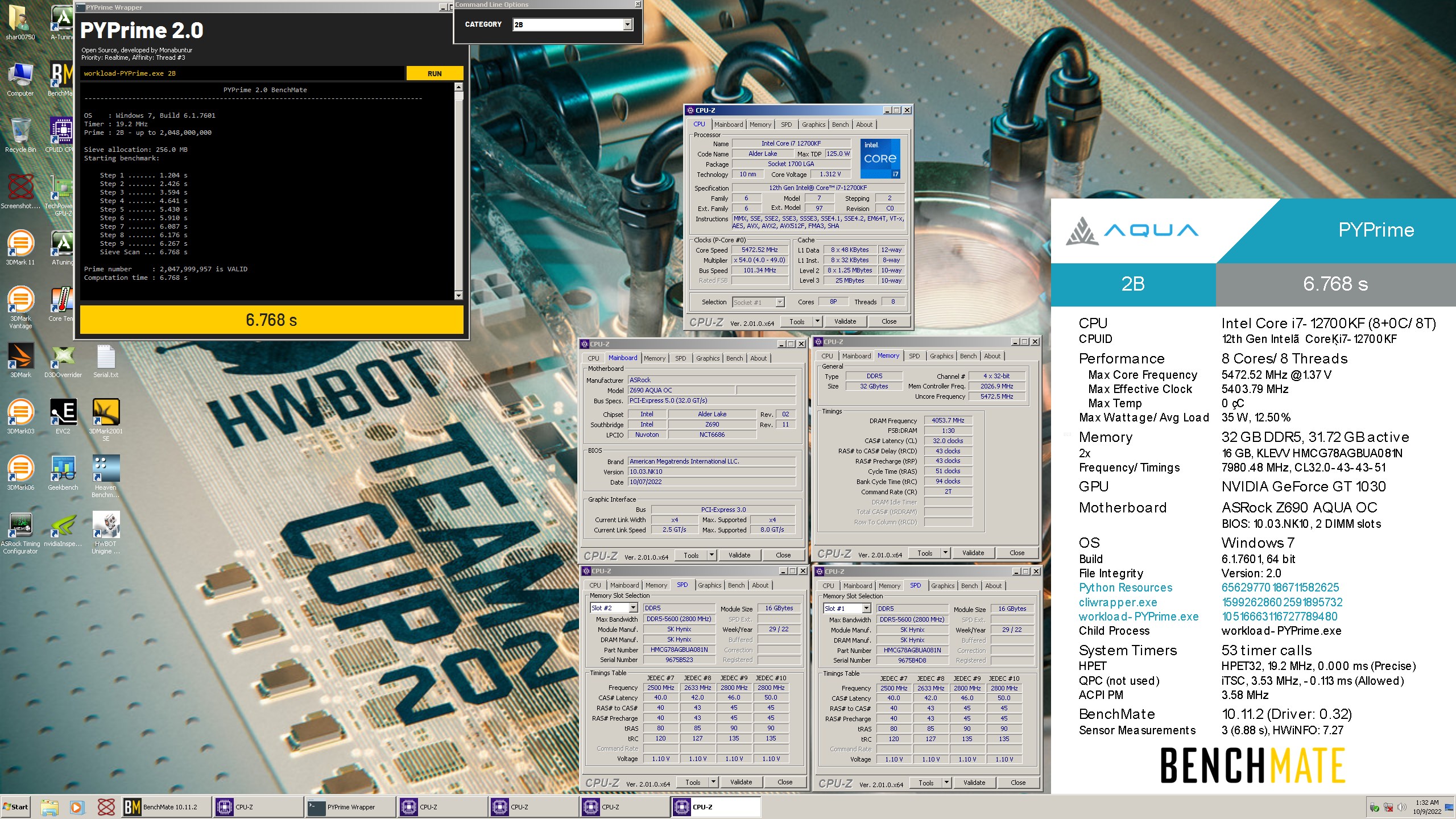Expand the Slot #2 memory slot dropdown

(x=614, y=608)
